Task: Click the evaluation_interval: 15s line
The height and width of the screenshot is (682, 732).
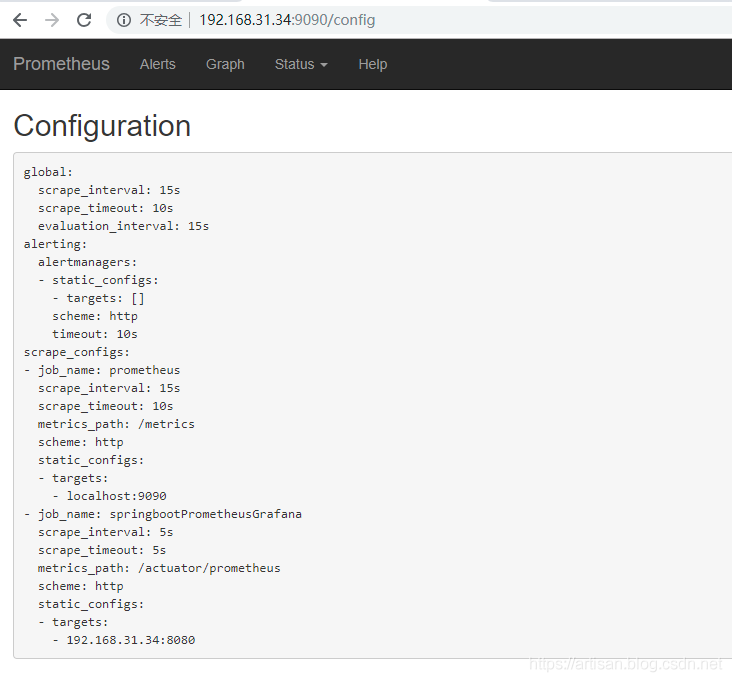Action: coord(123,226)
